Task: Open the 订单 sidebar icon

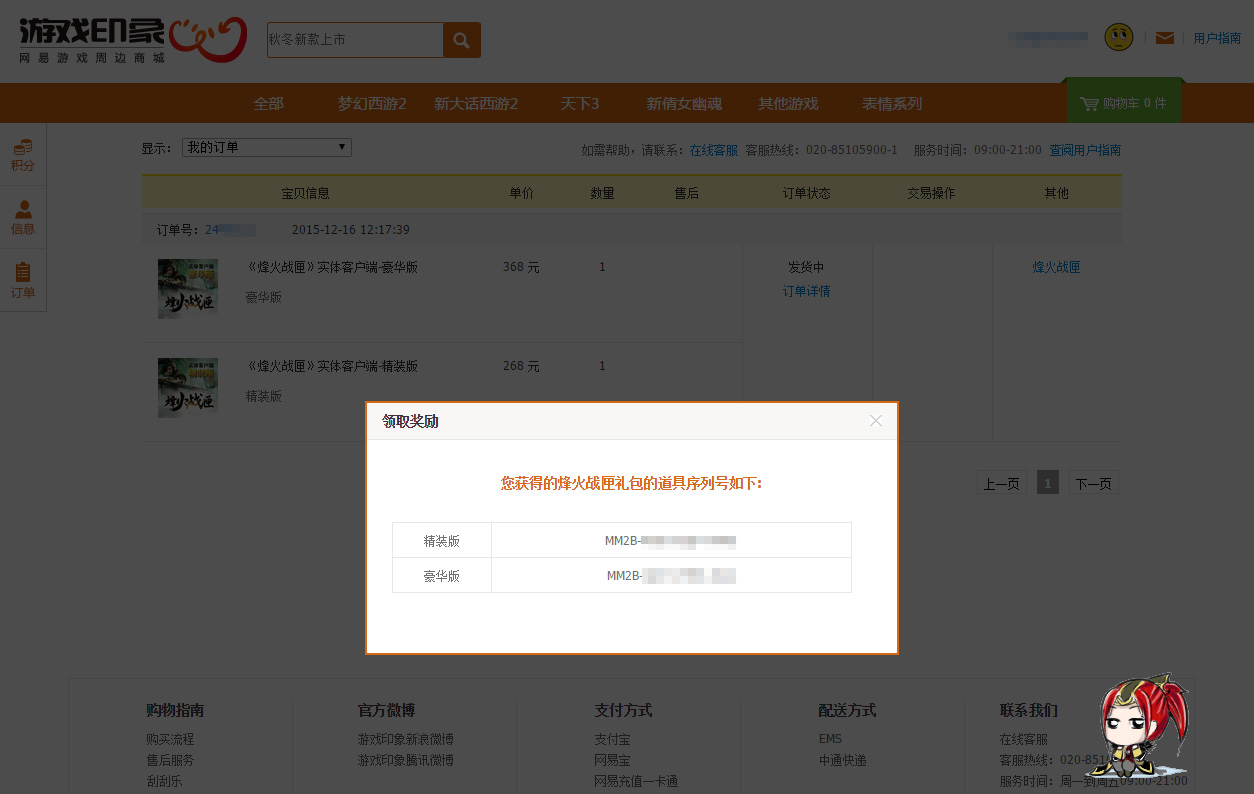Action: click(23, 281)
